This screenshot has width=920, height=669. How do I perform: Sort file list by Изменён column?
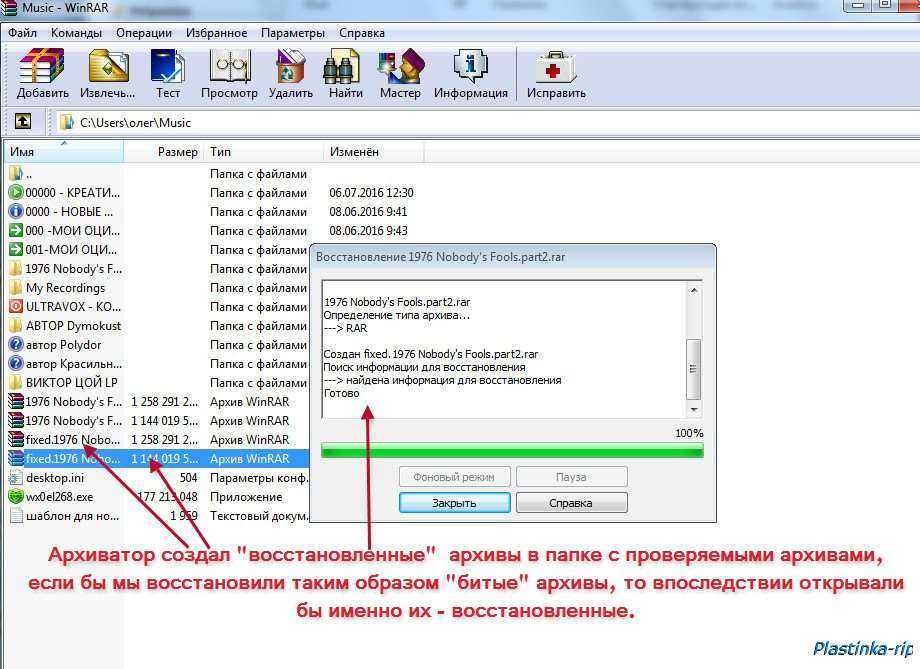click(x=373, y=152)
